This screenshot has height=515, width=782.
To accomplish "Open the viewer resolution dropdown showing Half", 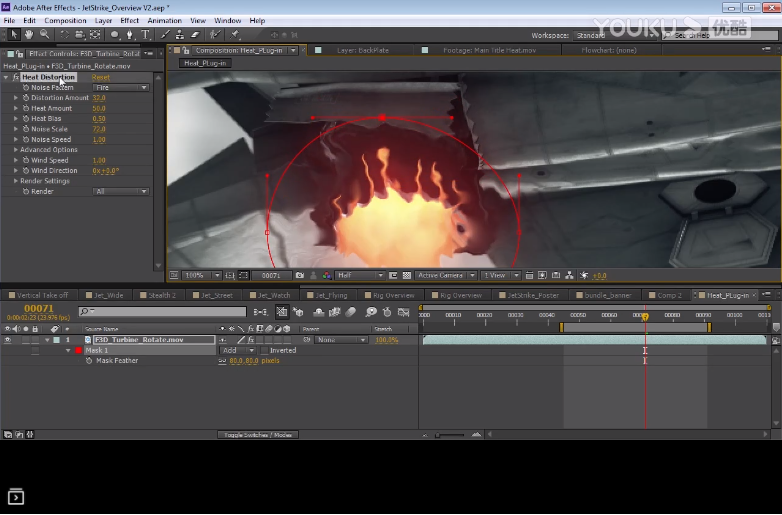I will [x=359, y=275].
